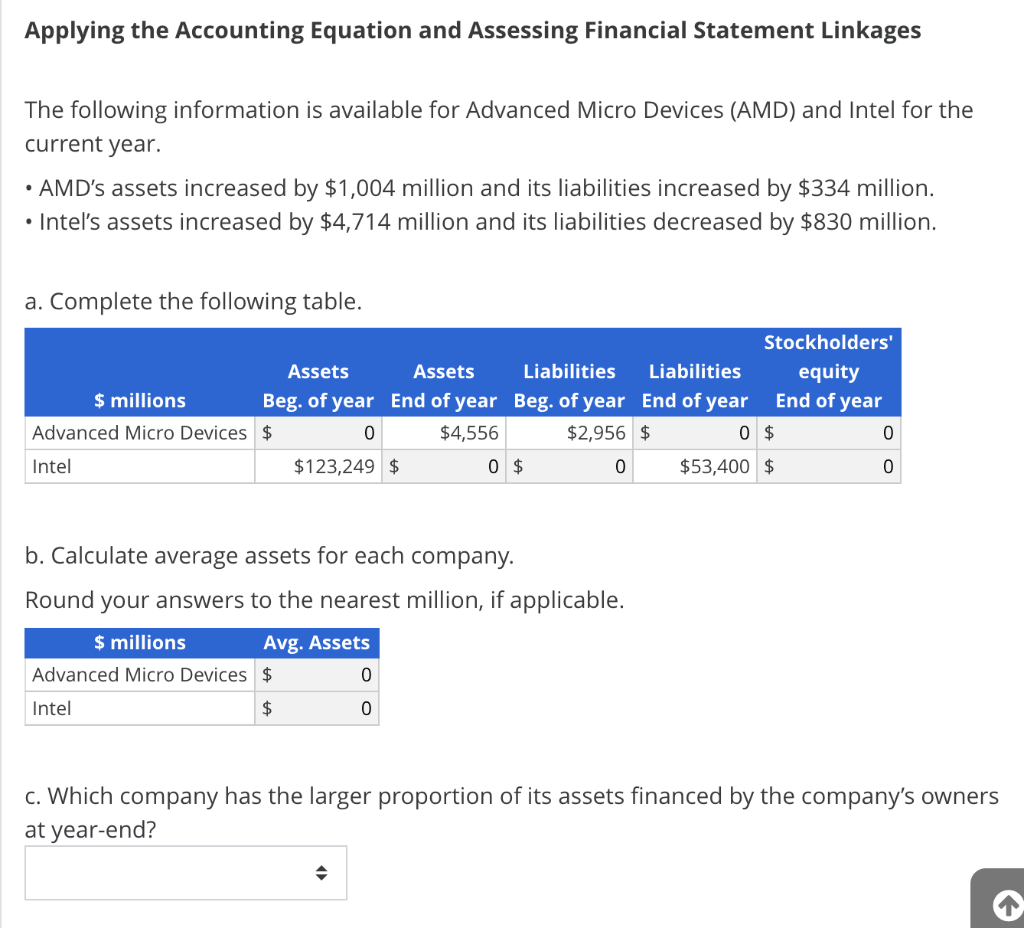Select the $4,556 value cell for AMD
This screenshot has height=928, width=1024.
click(x=443, y=432)
